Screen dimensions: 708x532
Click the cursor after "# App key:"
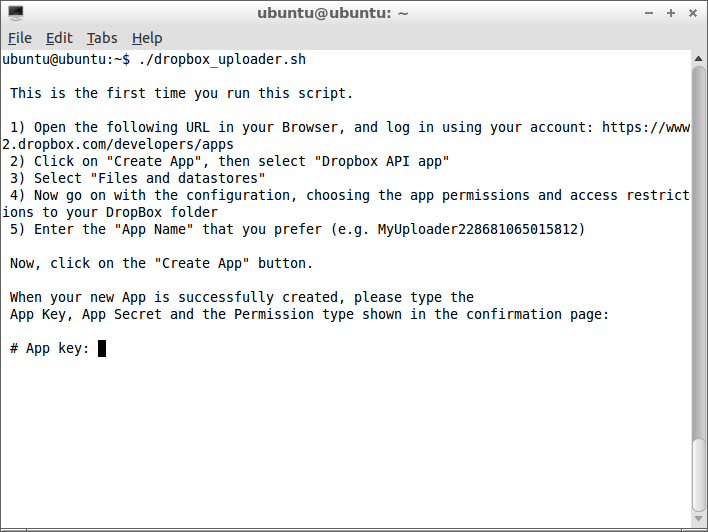[102, 348]
